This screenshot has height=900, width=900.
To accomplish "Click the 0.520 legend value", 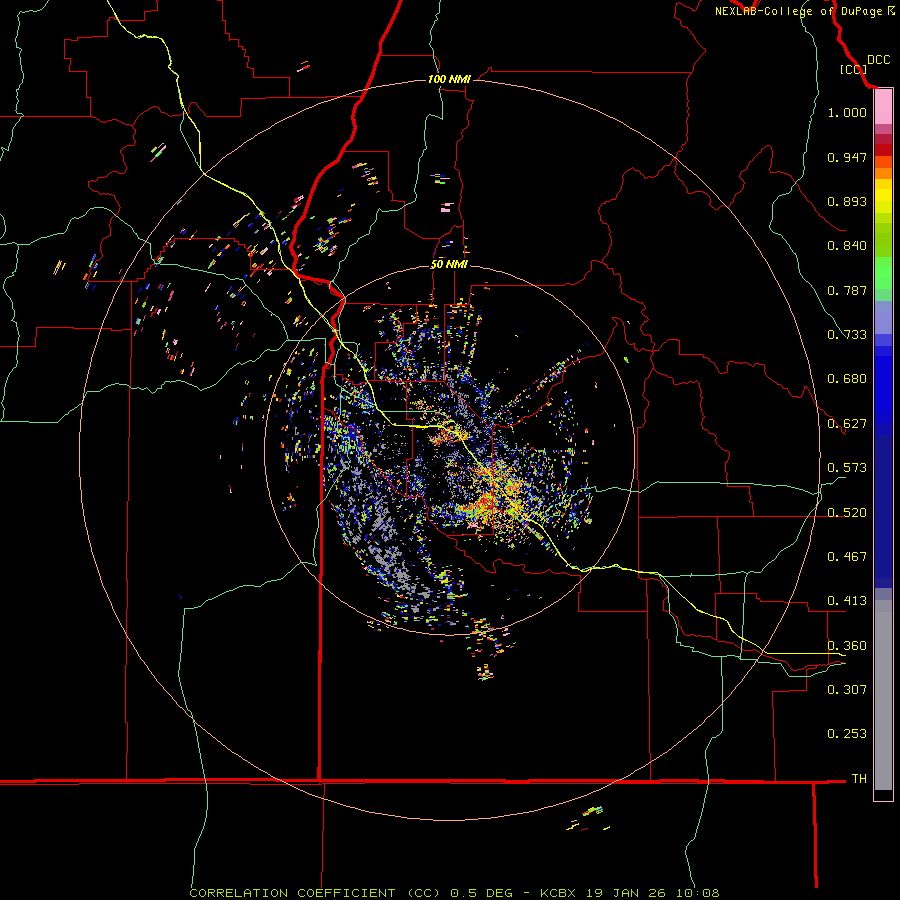I will pos(847,513).
